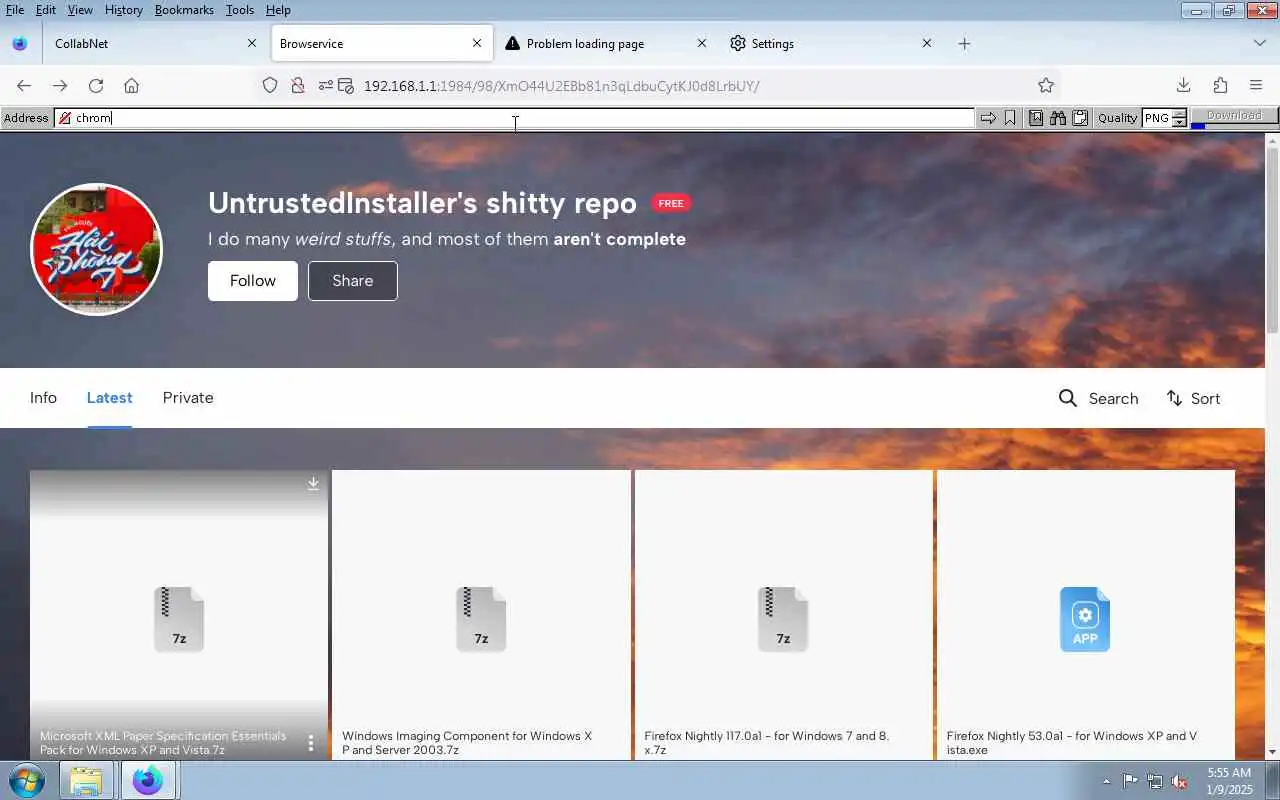Click the repo's round profile avatar

coord(96,249)
